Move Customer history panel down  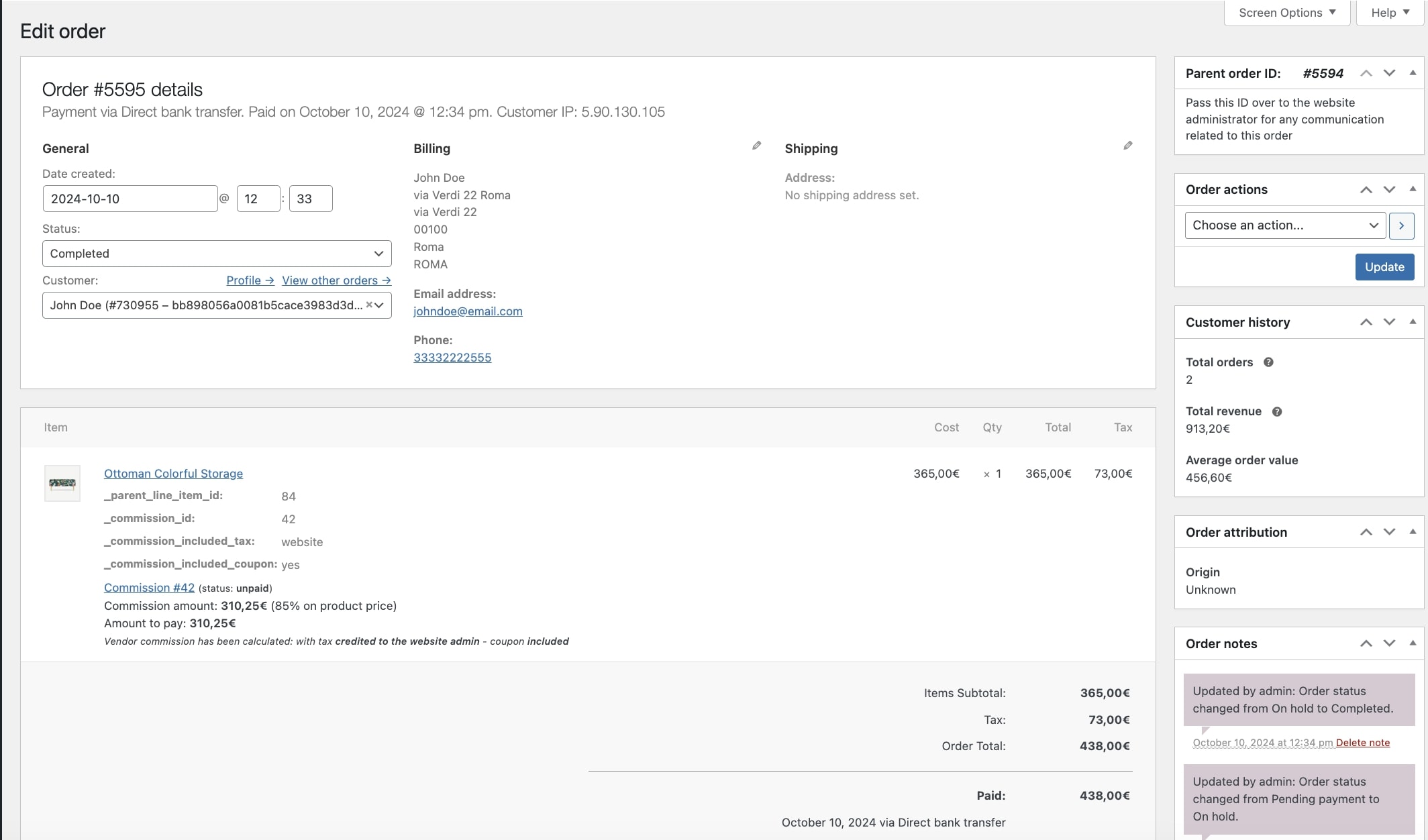pos(1389,322)
